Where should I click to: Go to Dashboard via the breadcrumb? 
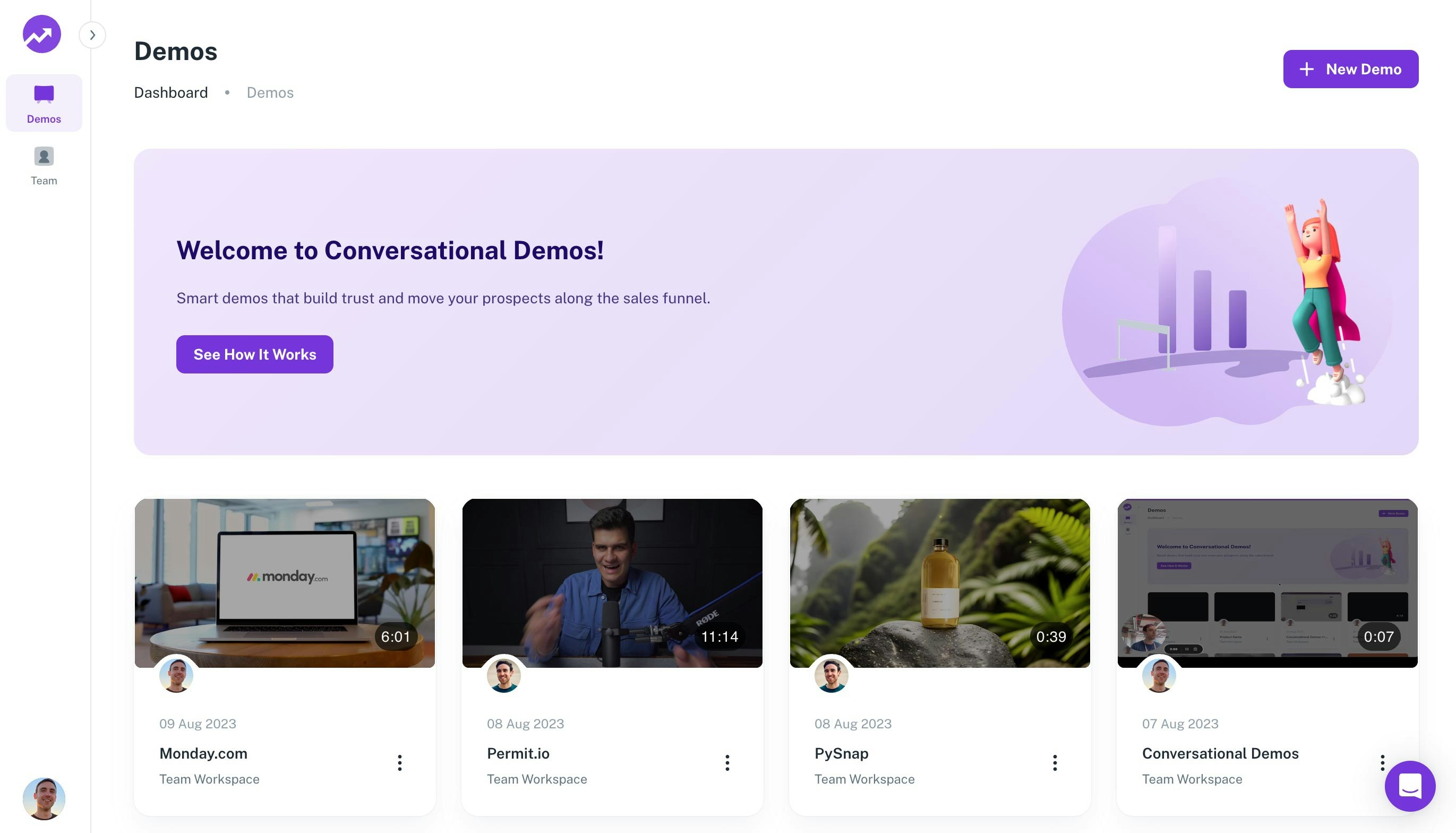tap(171, 92)
